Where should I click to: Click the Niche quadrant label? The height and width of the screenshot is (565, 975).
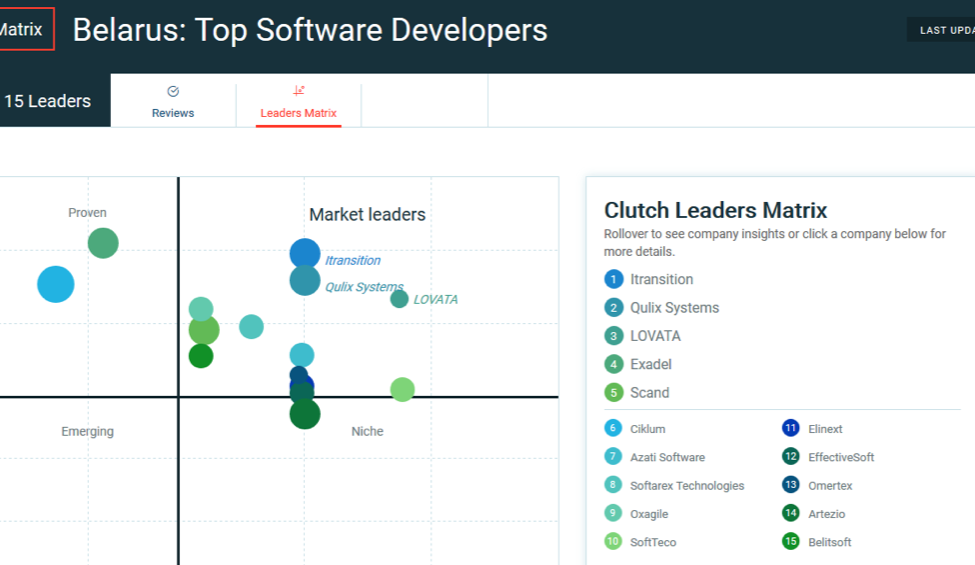click(367, 431)
